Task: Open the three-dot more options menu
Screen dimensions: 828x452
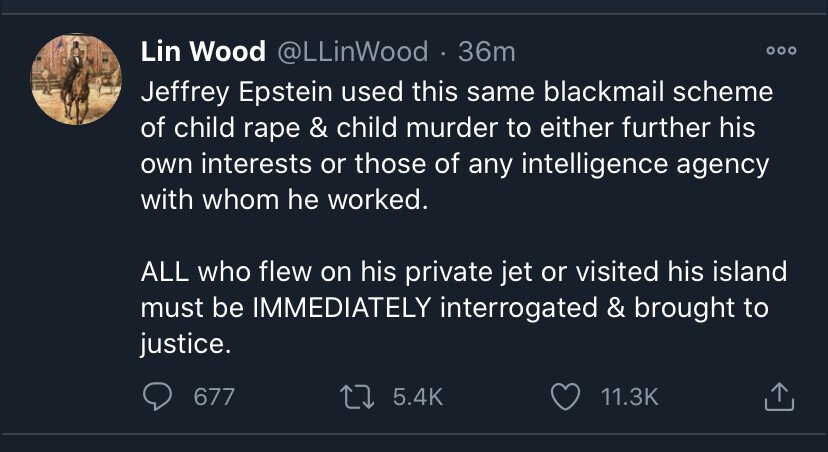Action: [x=780, y=51]
